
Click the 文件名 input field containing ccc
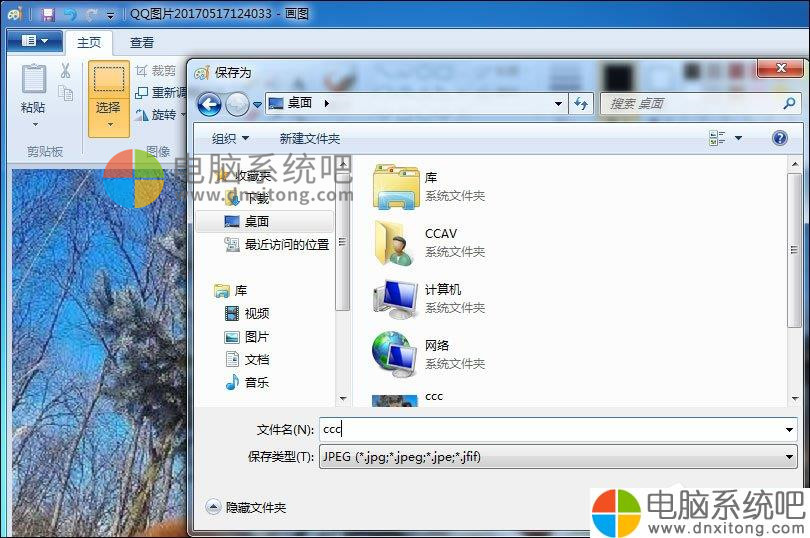click(x=551, y=429)
